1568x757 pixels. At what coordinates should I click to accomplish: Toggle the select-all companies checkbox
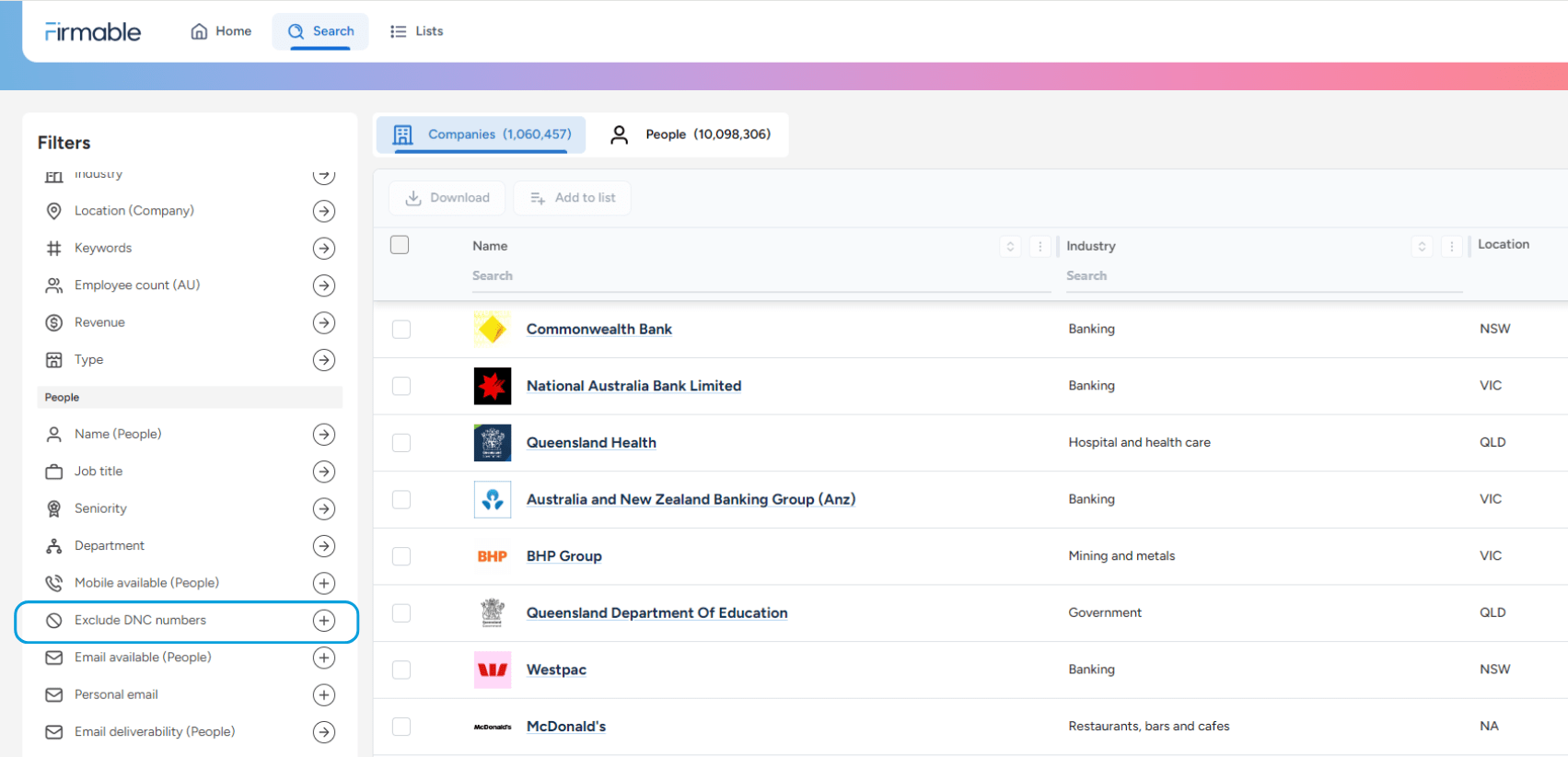[x=400, y=245]
